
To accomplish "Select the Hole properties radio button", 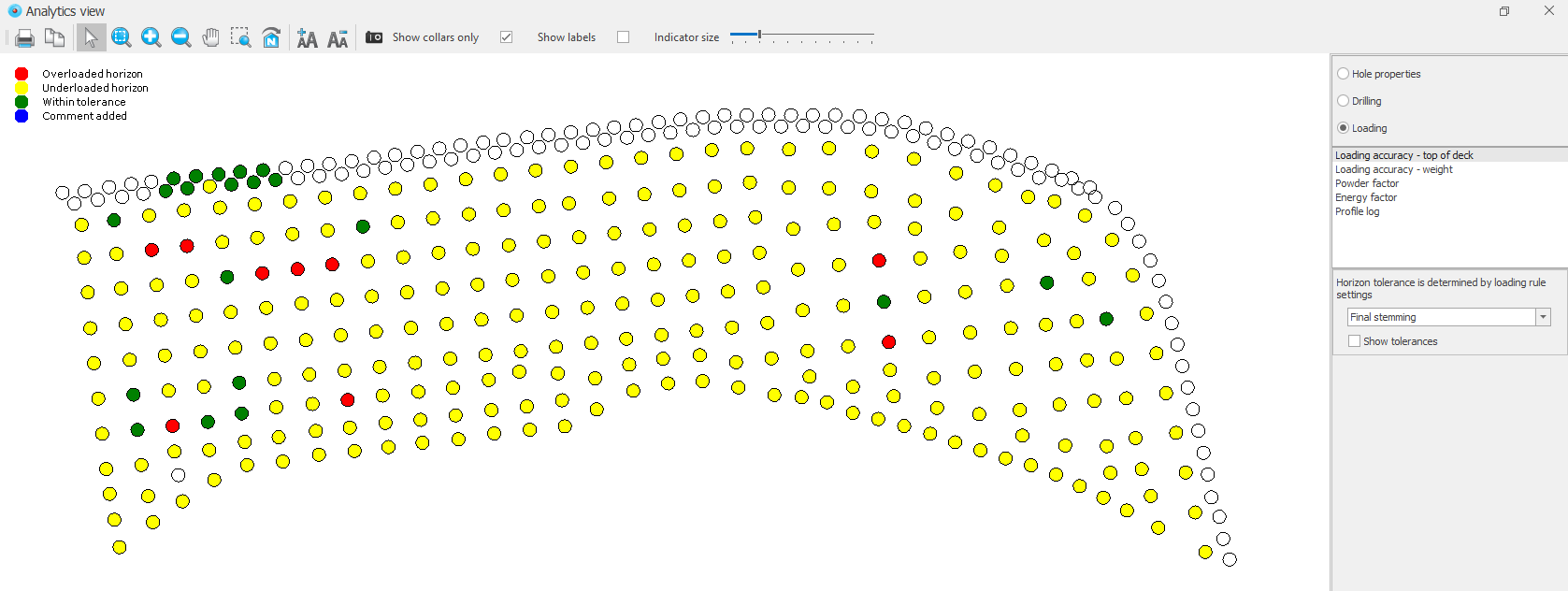I will (1344, 74).
